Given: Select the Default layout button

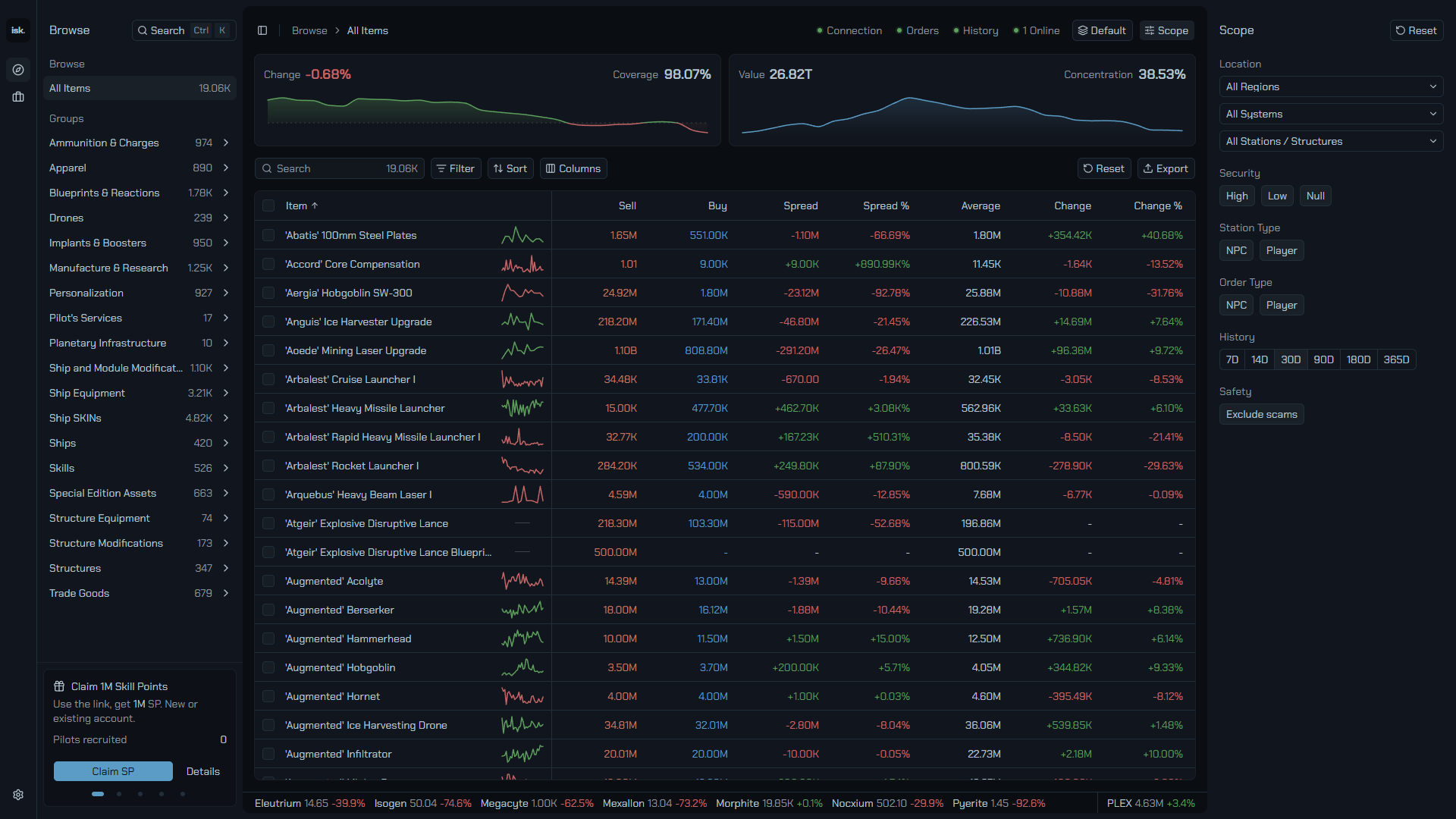Looking at the screenshot, I should (1102, 30).
